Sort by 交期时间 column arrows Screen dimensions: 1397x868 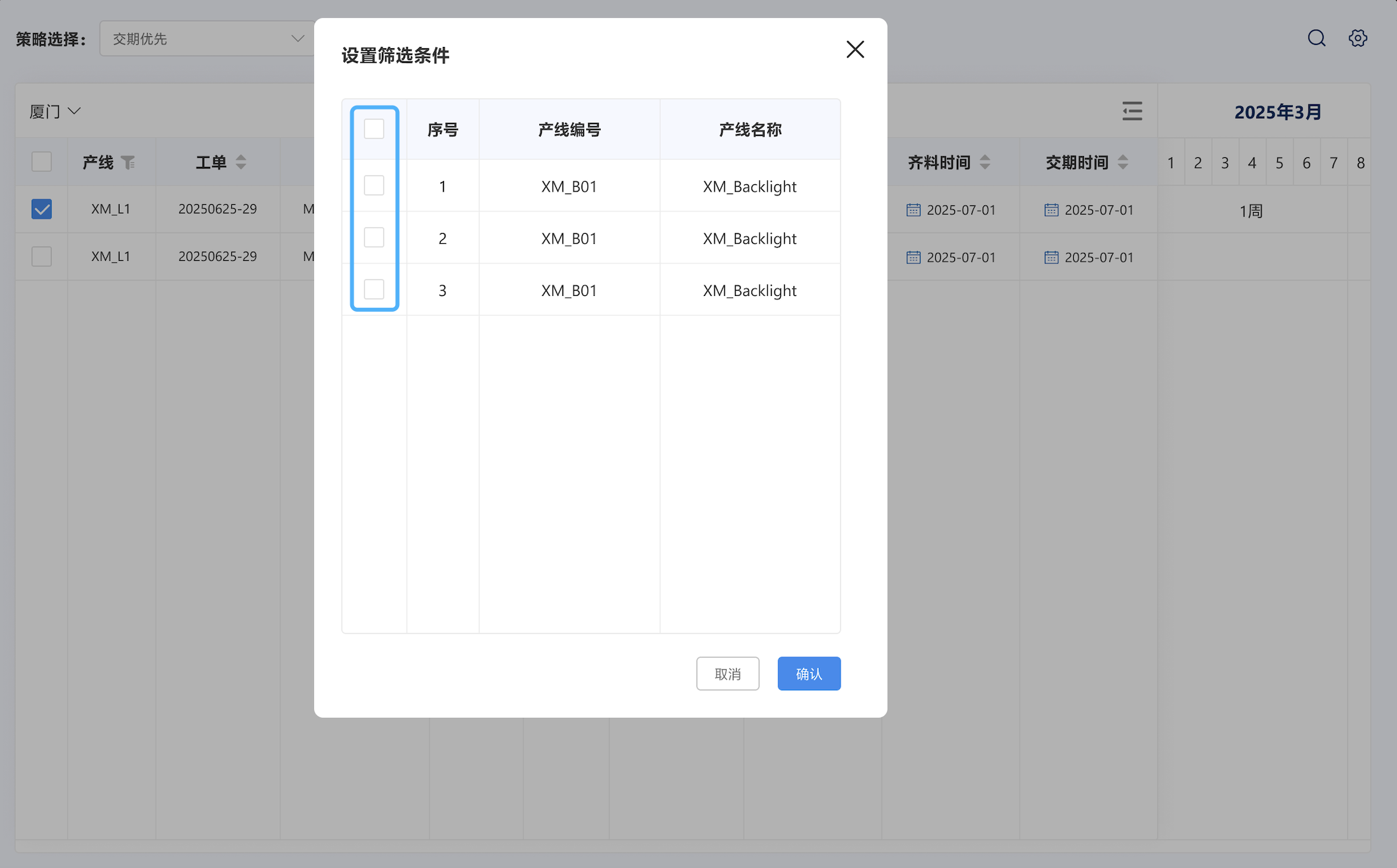(1123, 163)
